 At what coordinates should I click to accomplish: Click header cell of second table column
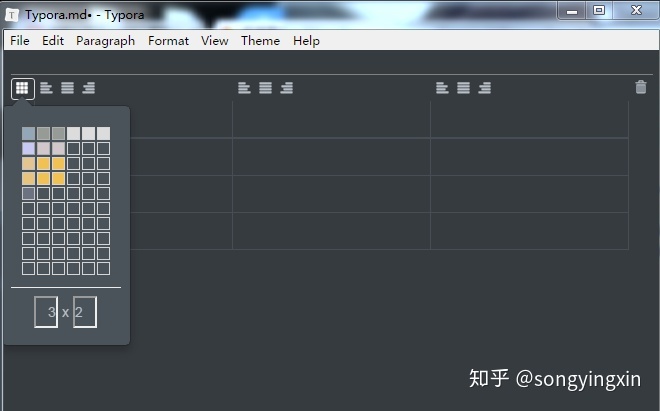pyautogui.click(x=331, y=120)
